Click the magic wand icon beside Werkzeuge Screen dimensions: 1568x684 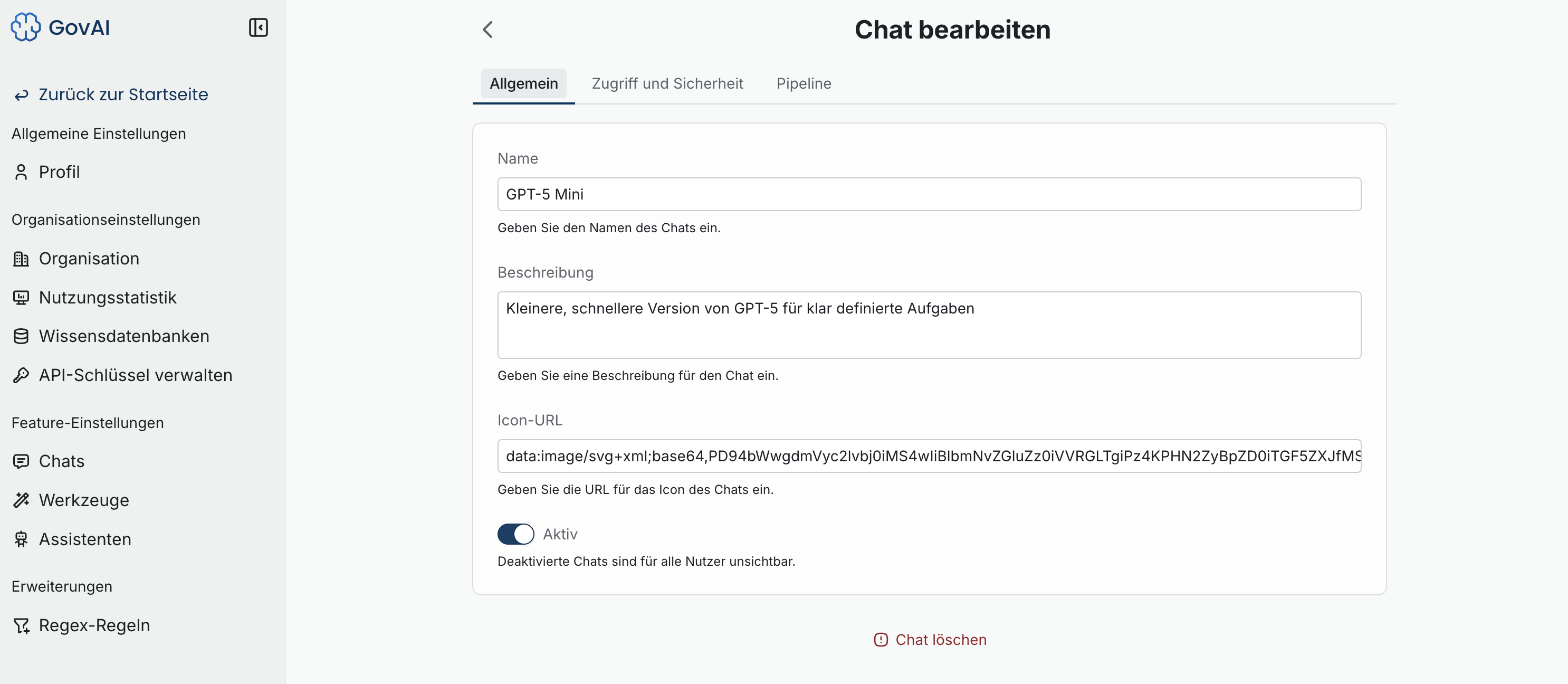coord(21,500)
